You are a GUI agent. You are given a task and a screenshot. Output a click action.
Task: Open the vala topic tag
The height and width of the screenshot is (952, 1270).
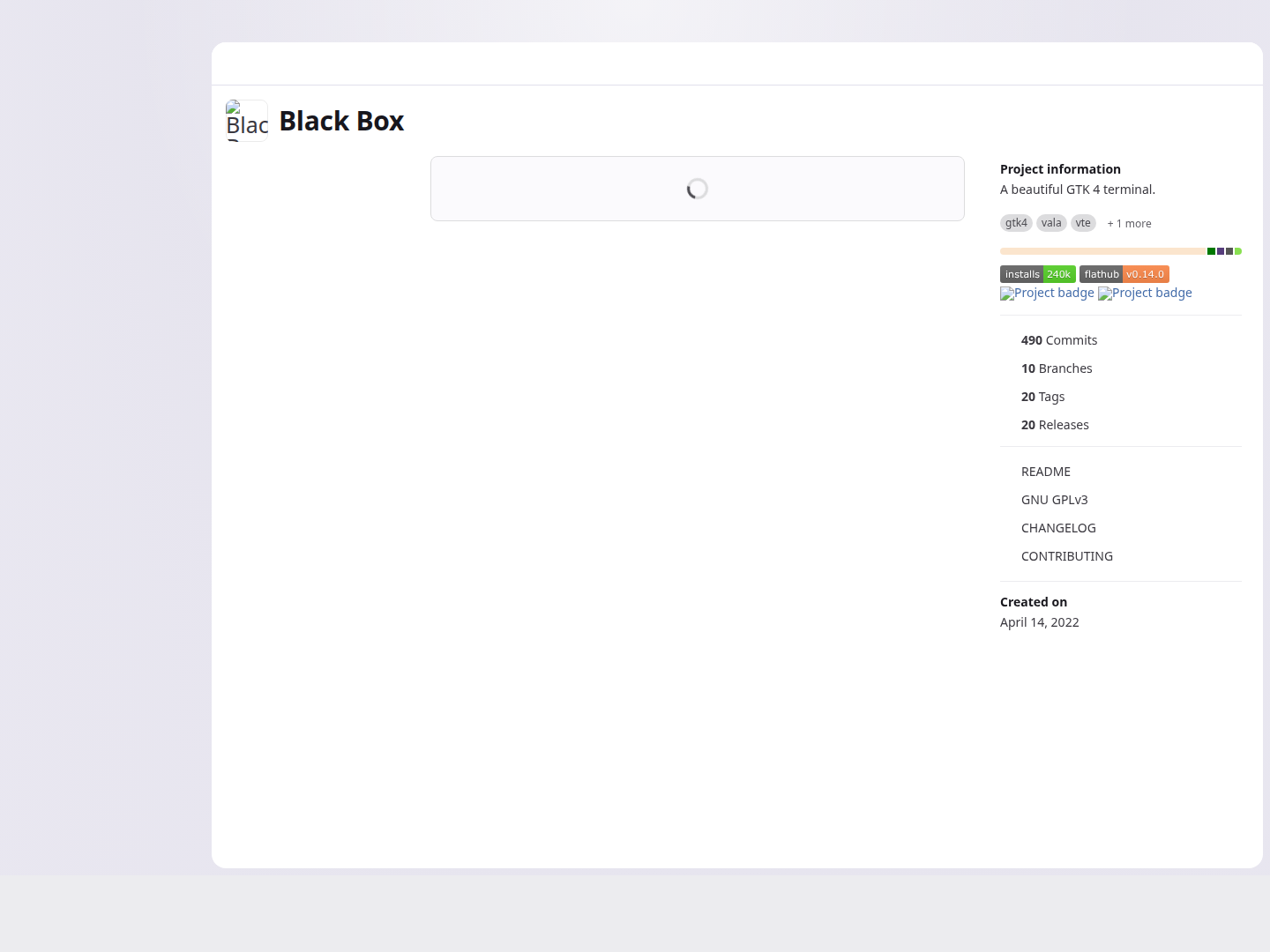point(1051,223)
